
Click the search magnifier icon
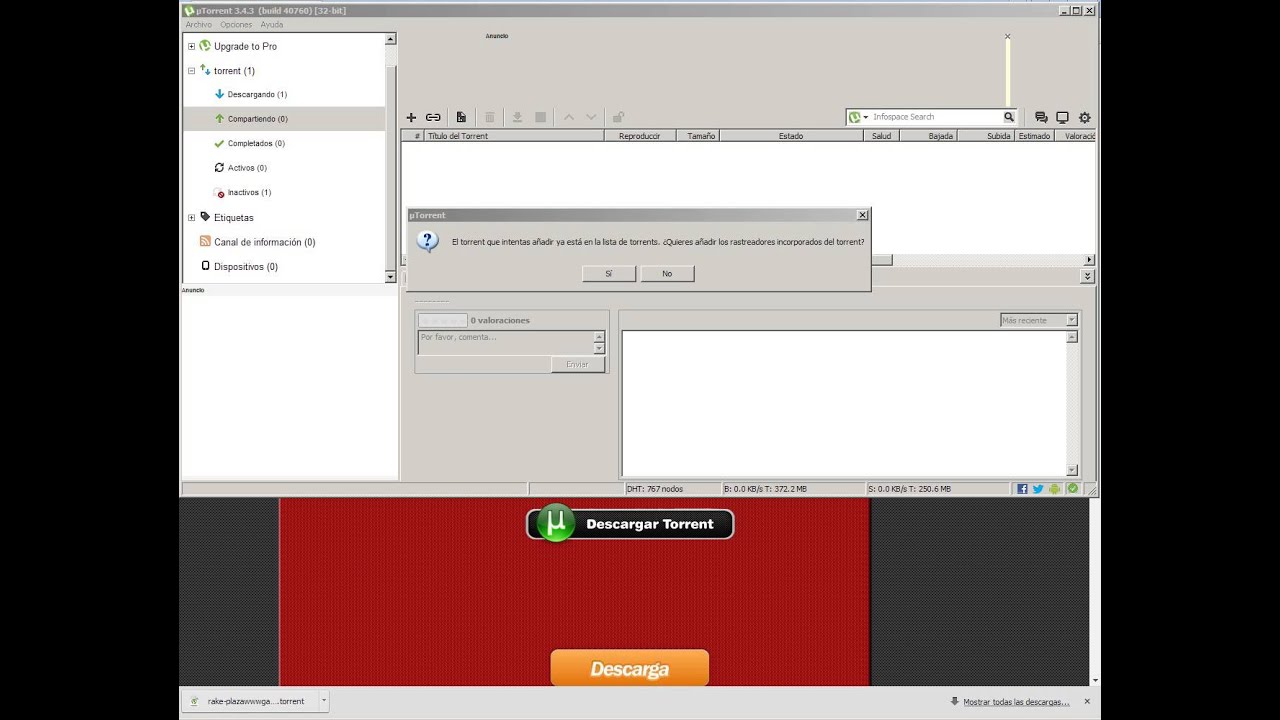pos(1009,117)
